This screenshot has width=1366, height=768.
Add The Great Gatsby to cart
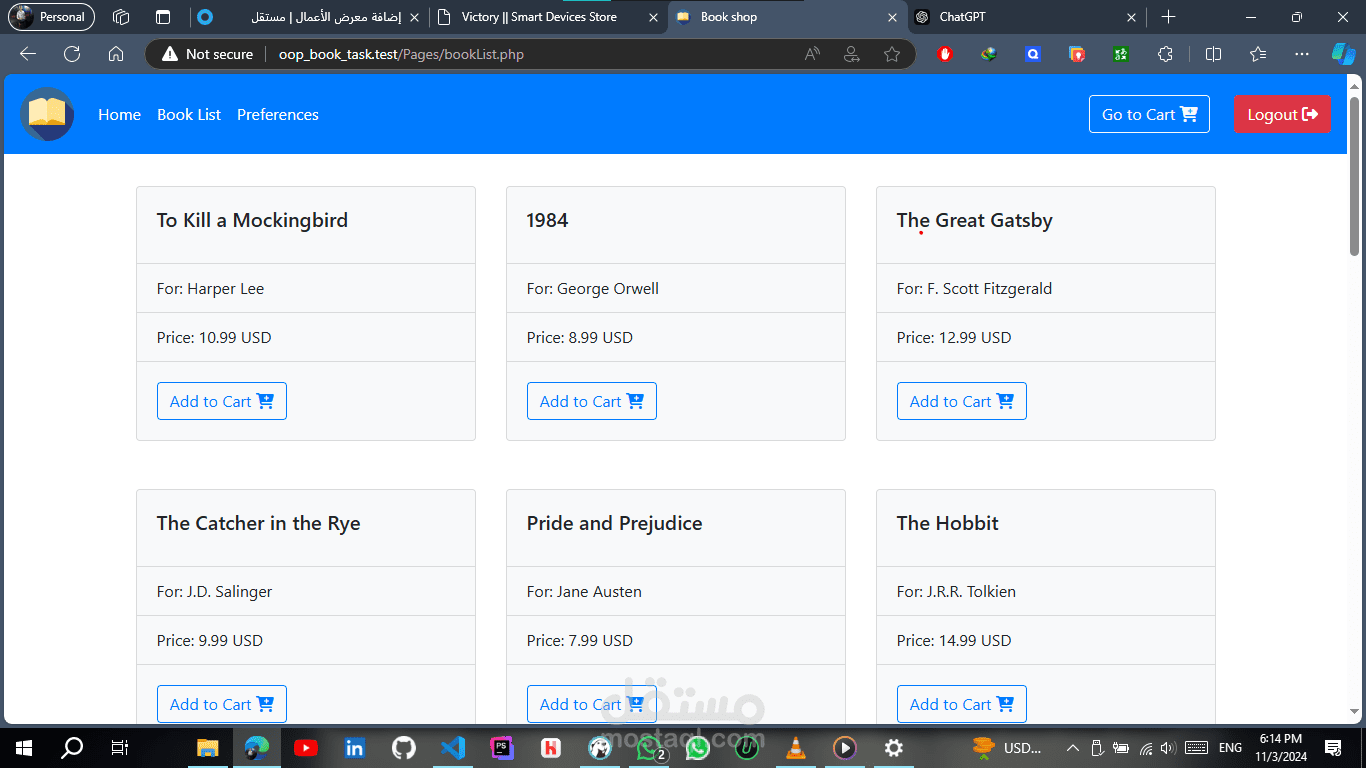[962, 401]
